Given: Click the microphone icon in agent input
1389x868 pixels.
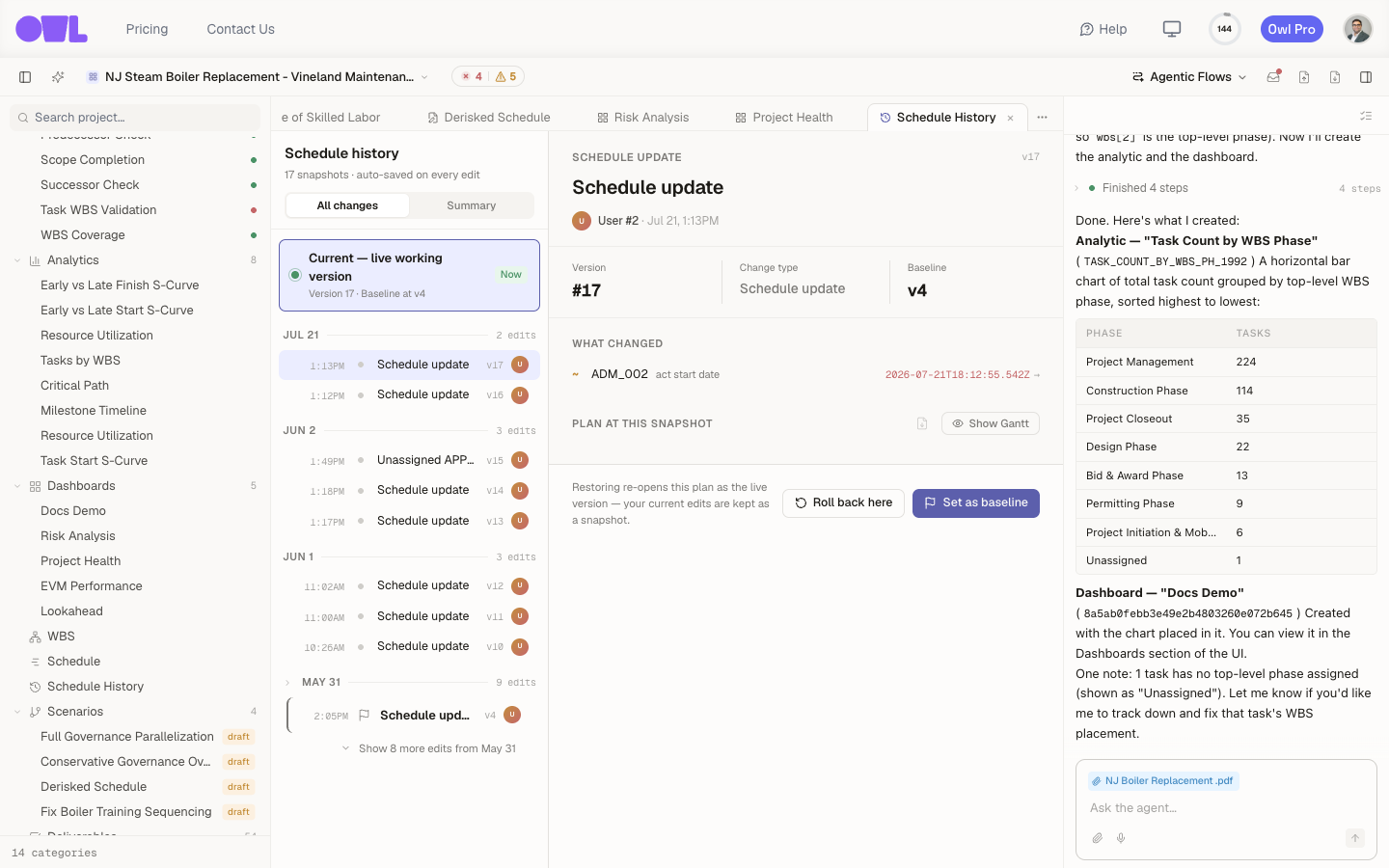Looking at the screenshot, I should coord(1121,838).
